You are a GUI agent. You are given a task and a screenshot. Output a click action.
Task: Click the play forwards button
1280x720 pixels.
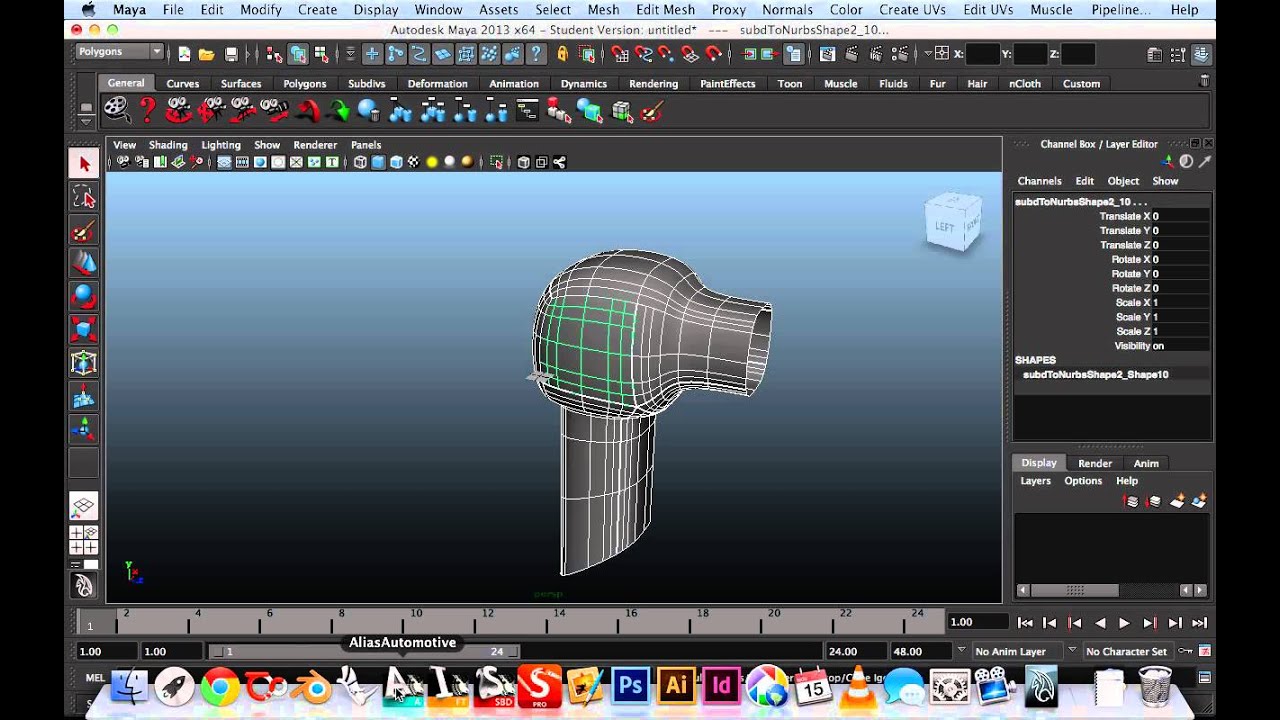click(x=1124, y=622)
